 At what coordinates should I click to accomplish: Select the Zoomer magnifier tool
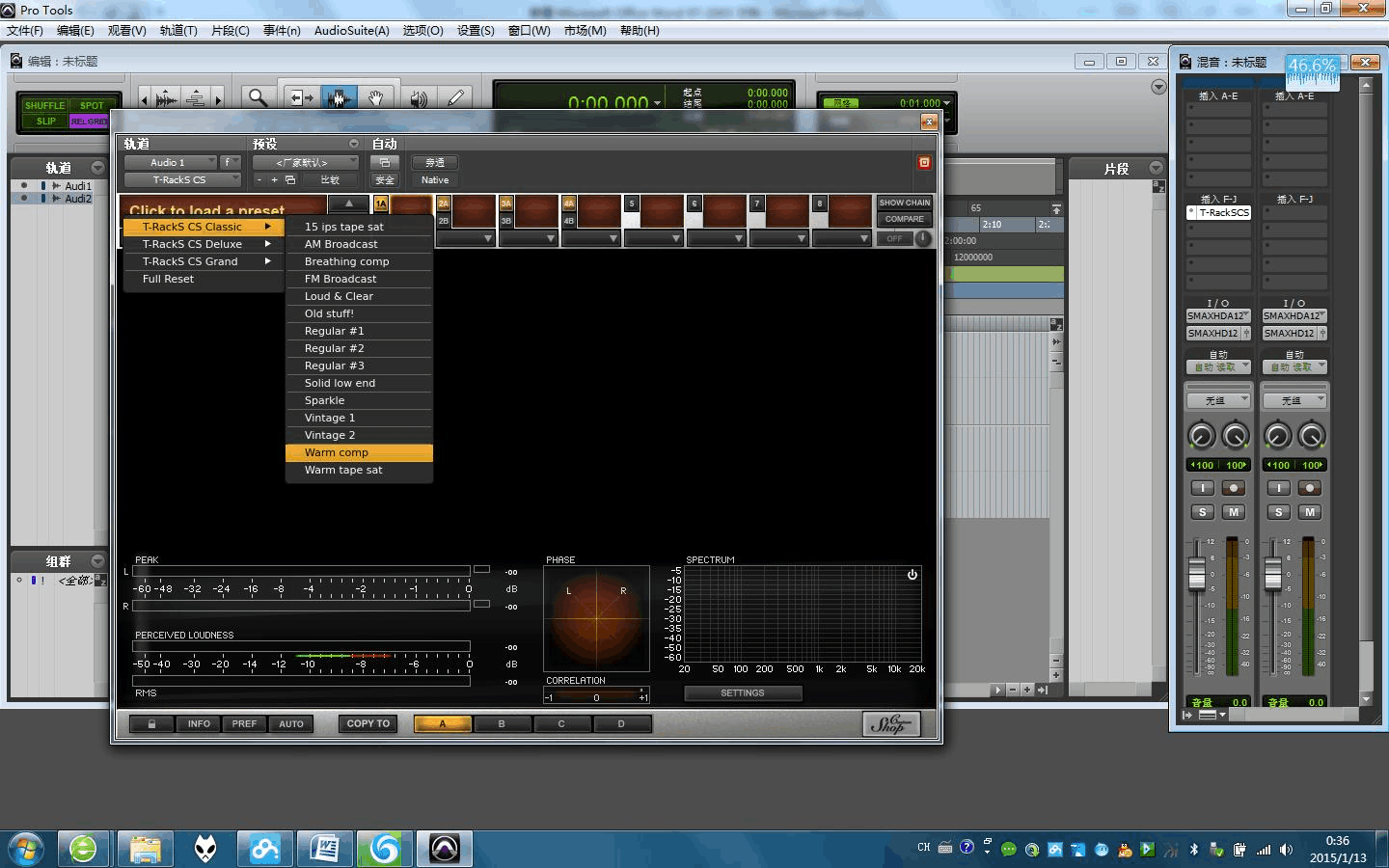coord(258,97)
